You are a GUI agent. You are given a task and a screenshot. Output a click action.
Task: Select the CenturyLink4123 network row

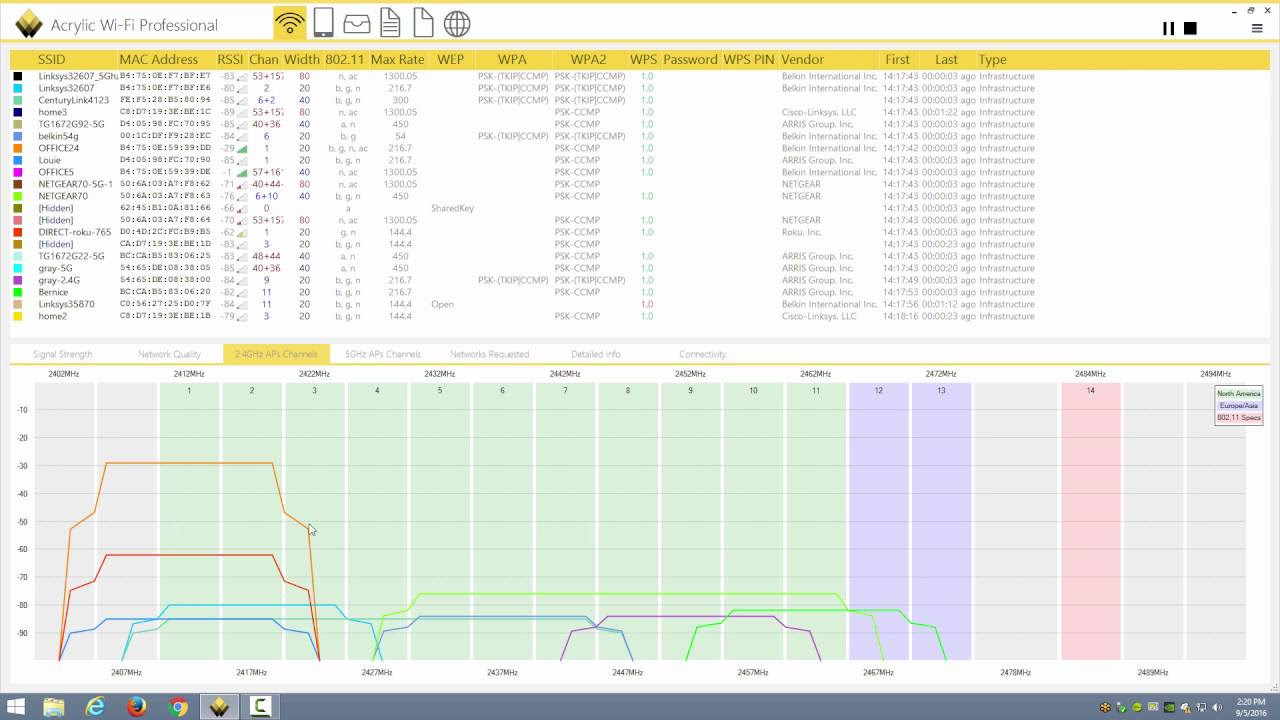640,100
